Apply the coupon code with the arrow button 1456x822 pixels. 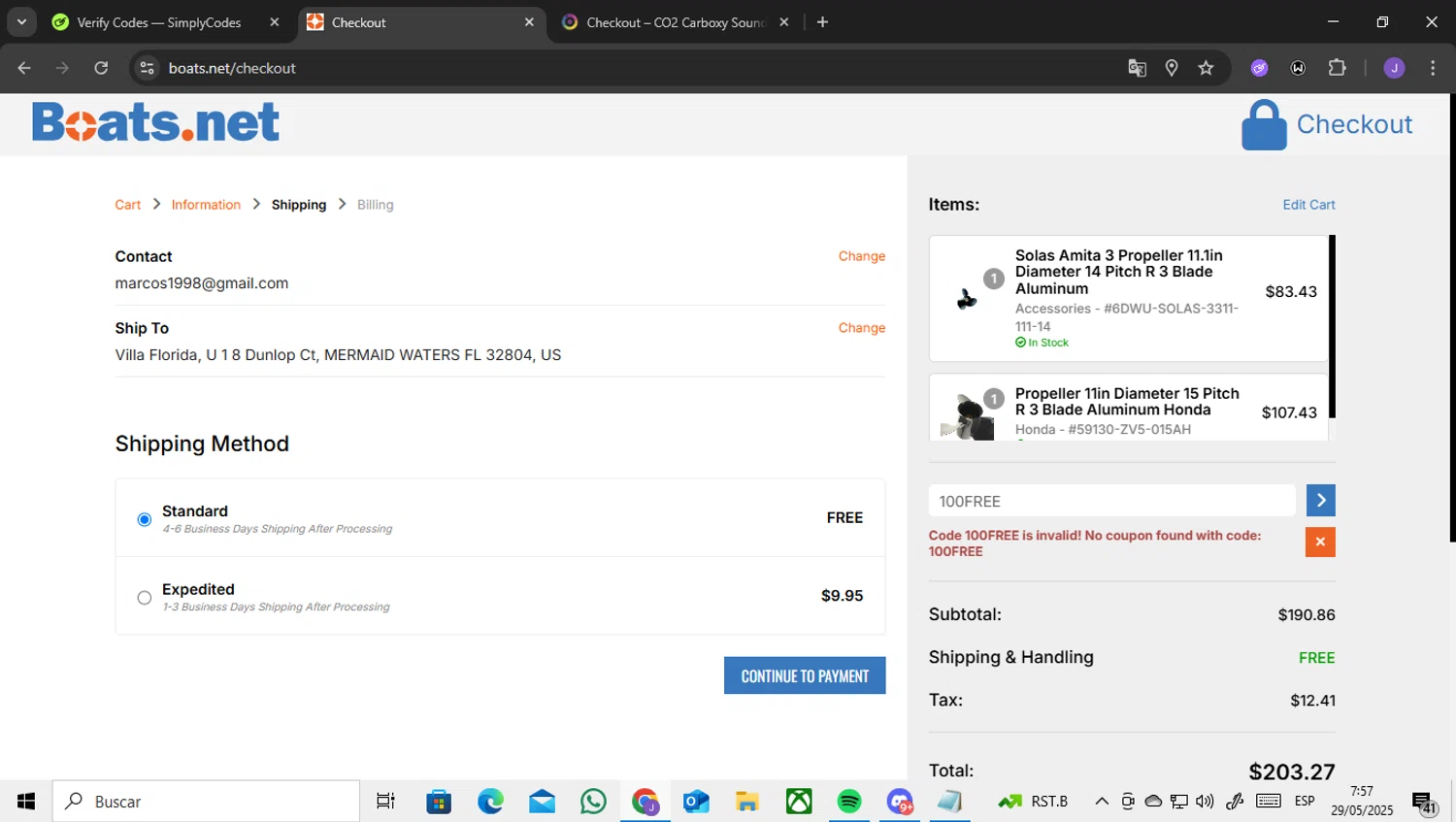[1320, 501]
